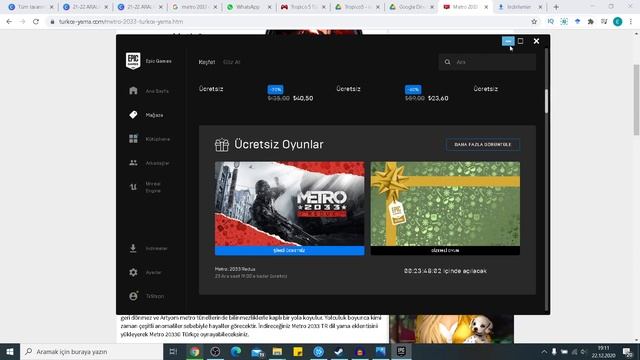
Task: Open a new Chrome tab
Action: 556,7
